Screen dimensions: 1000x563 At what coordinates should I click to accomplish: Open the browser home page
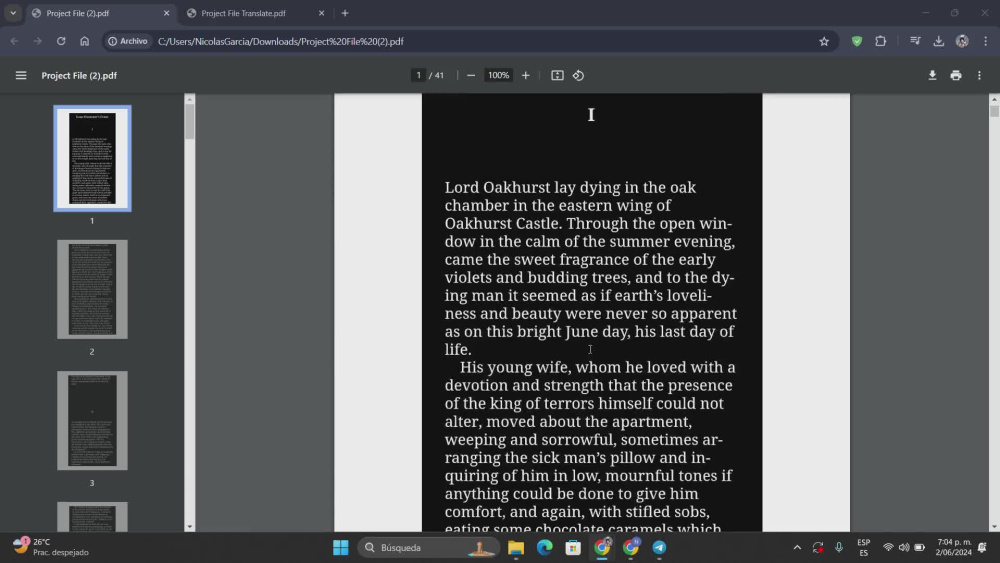click(x=85, y=41)
